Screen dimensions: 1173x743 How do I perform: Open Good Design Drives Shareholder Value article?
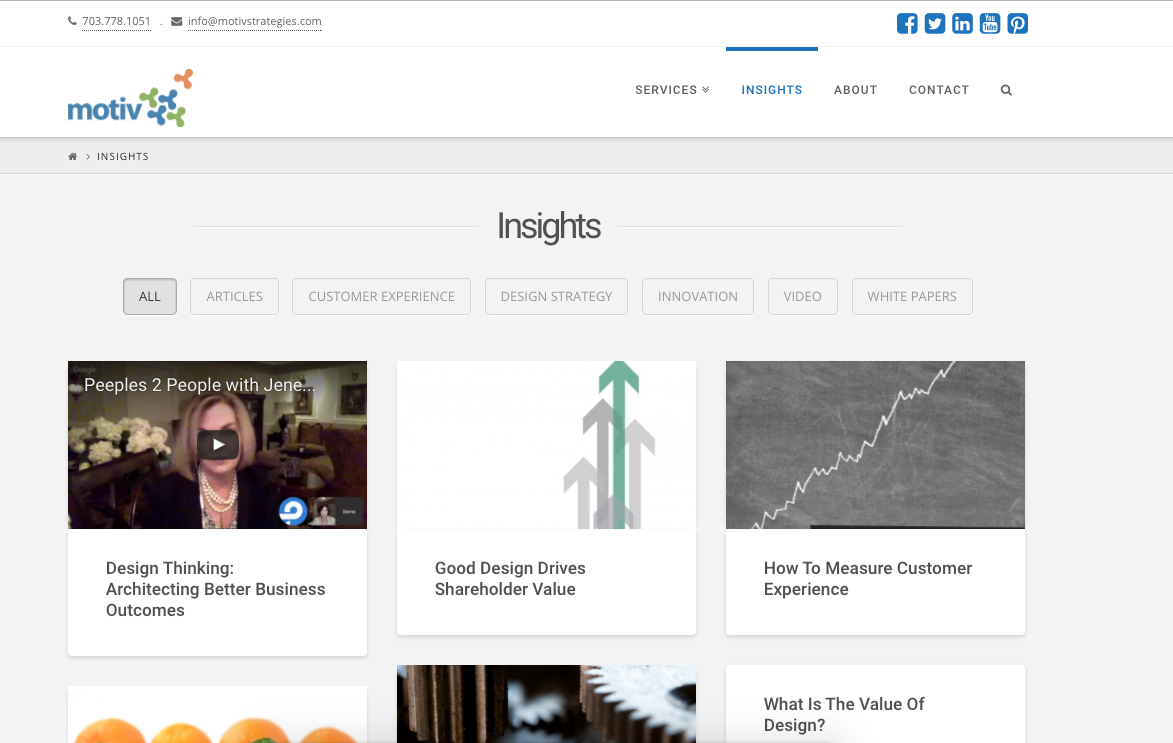(x=510, y=578)
